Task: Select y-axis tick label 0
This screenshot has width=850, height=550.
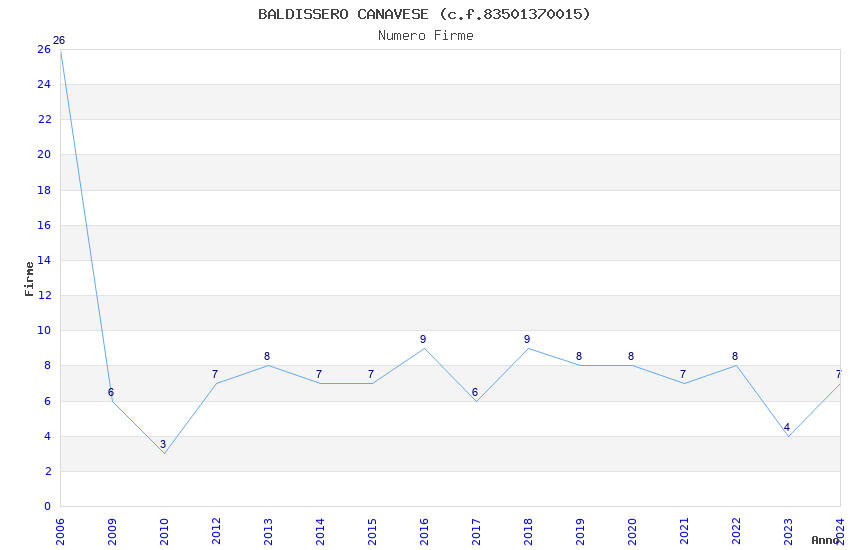Action: [47, 506]
